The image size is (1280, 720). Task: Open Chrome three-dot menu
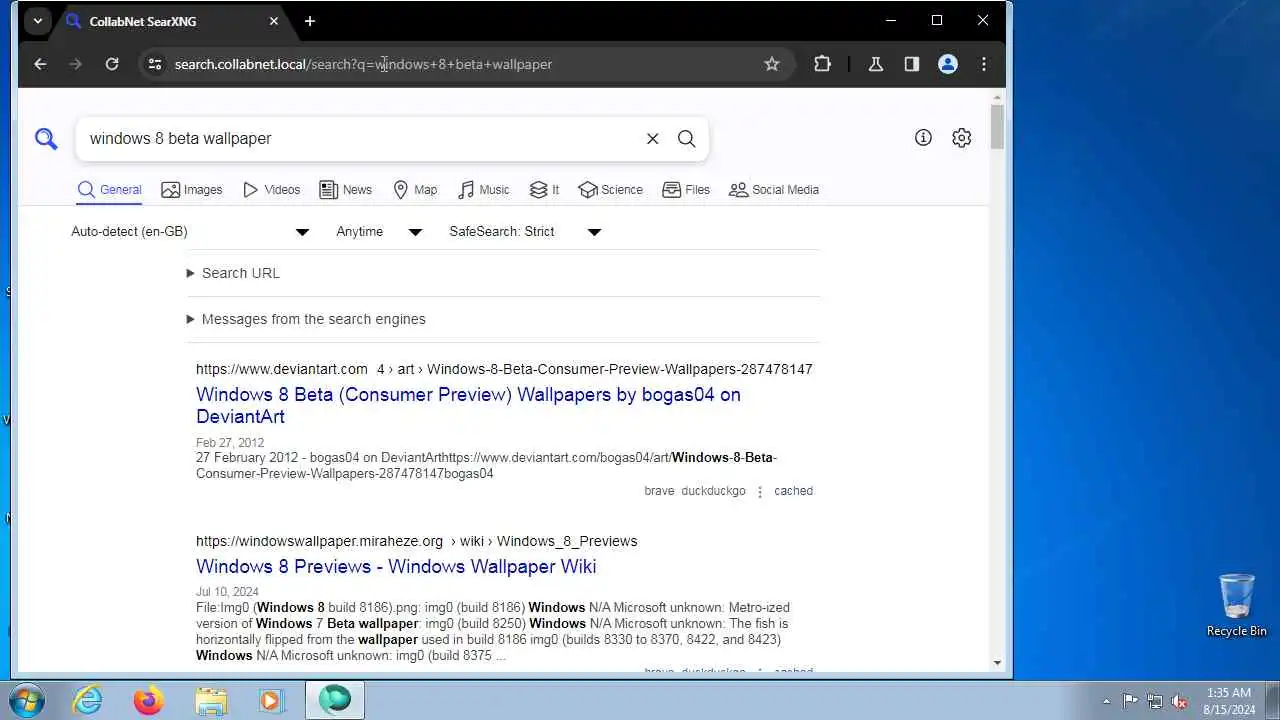(x=984, y=64)
